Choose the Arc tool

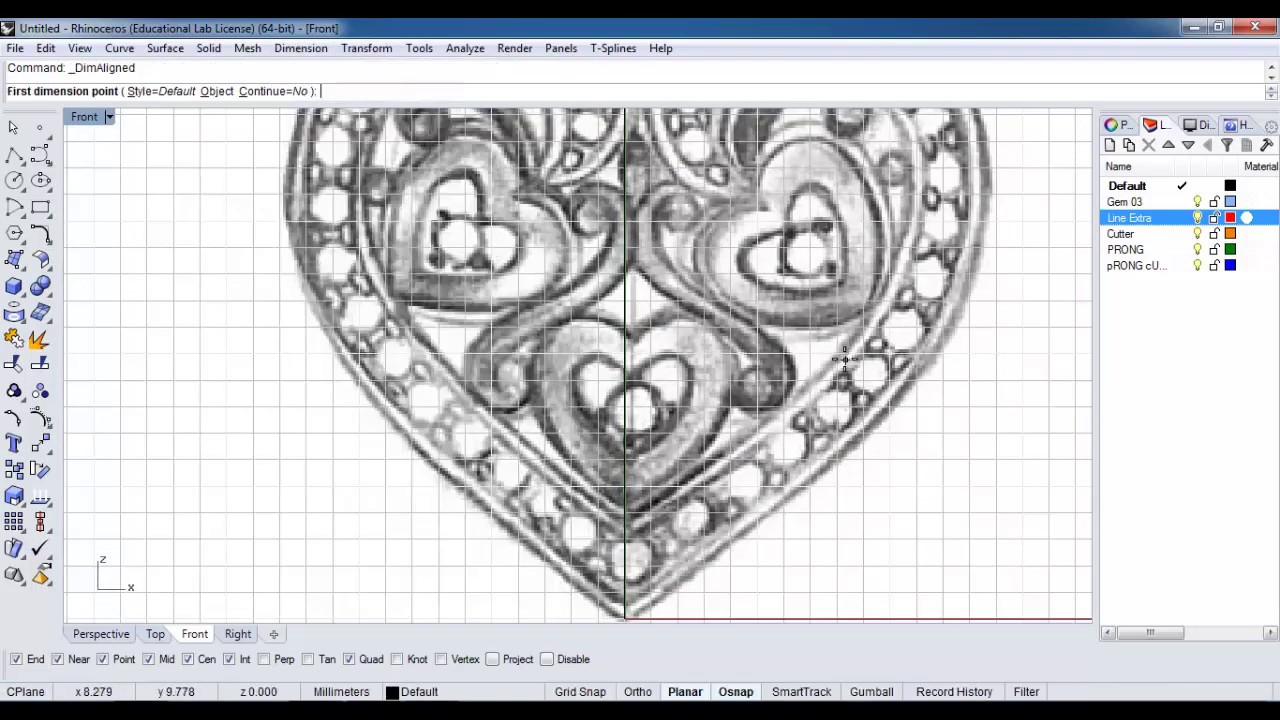pos(14,207)
